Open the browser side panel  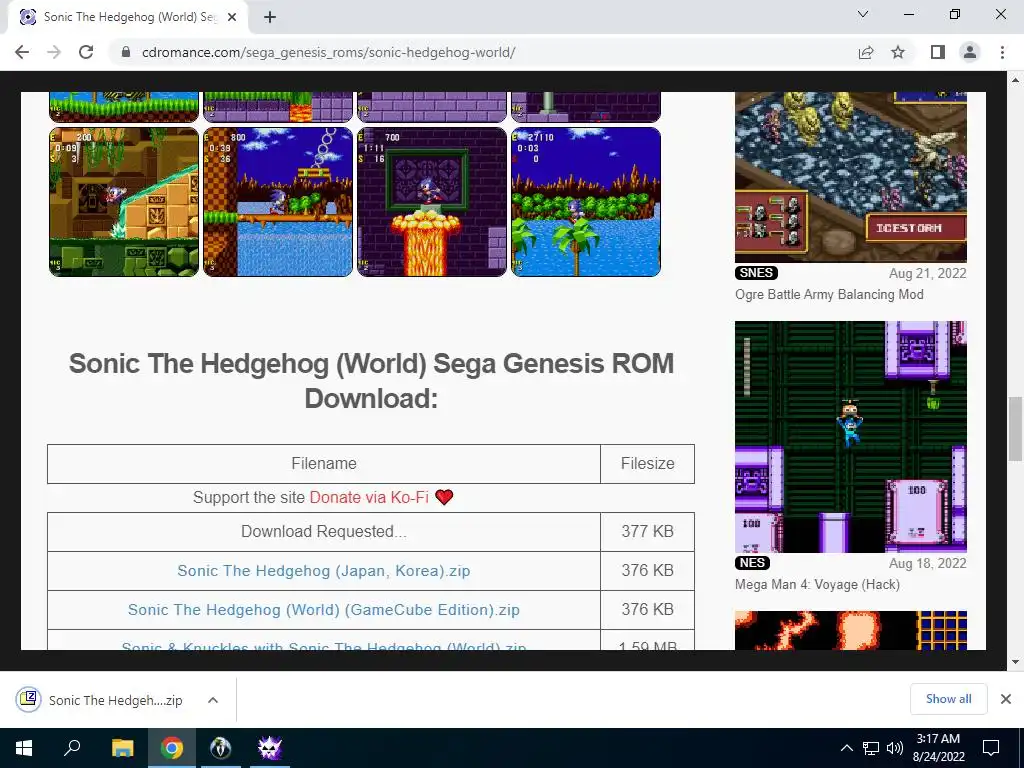(x=938, y=52)
